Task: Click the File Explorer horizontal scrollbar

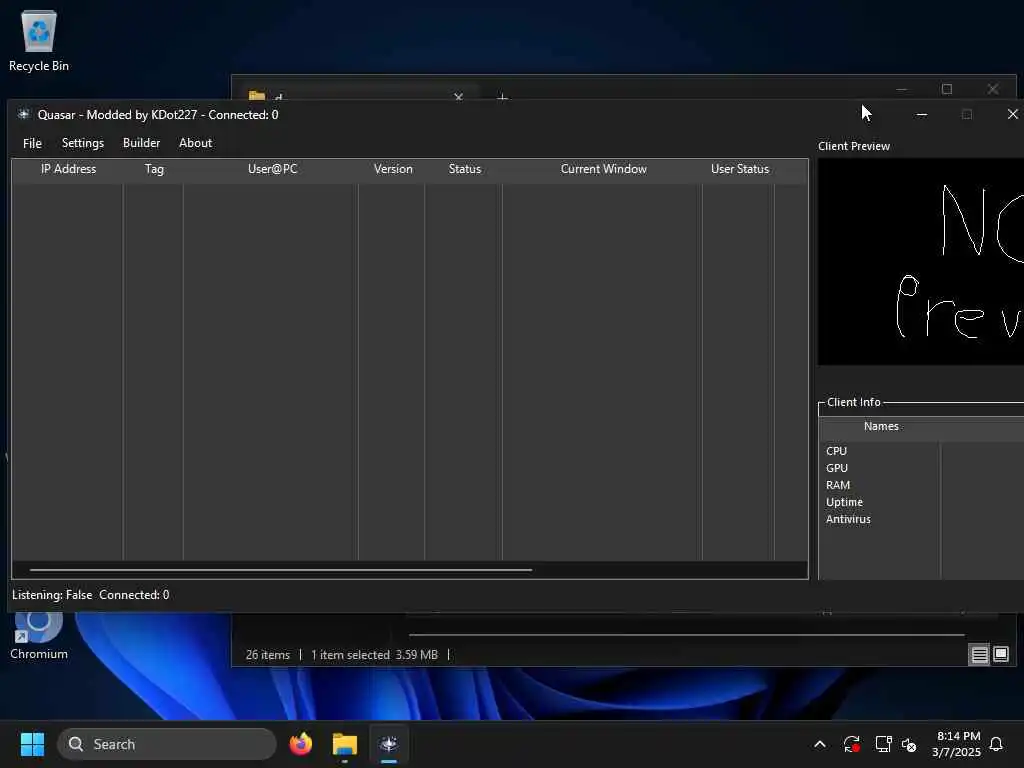Action: pos(686,634)
